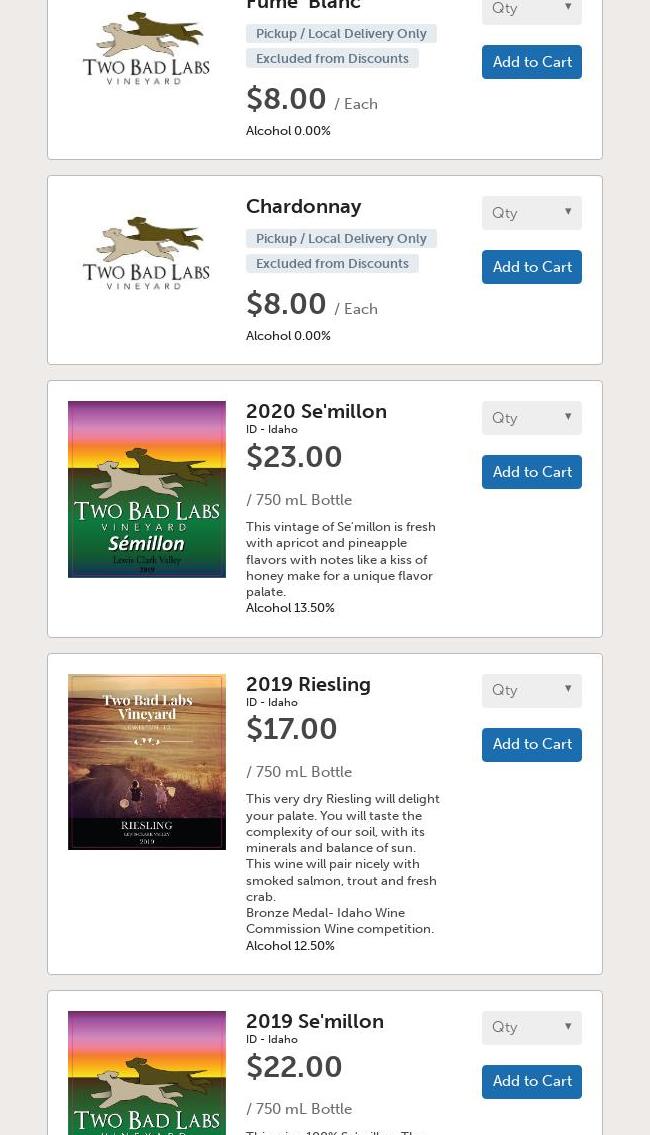Click the 2020 Sémillon label image
Screen dimensions: 650x1135
pos(147,489)
